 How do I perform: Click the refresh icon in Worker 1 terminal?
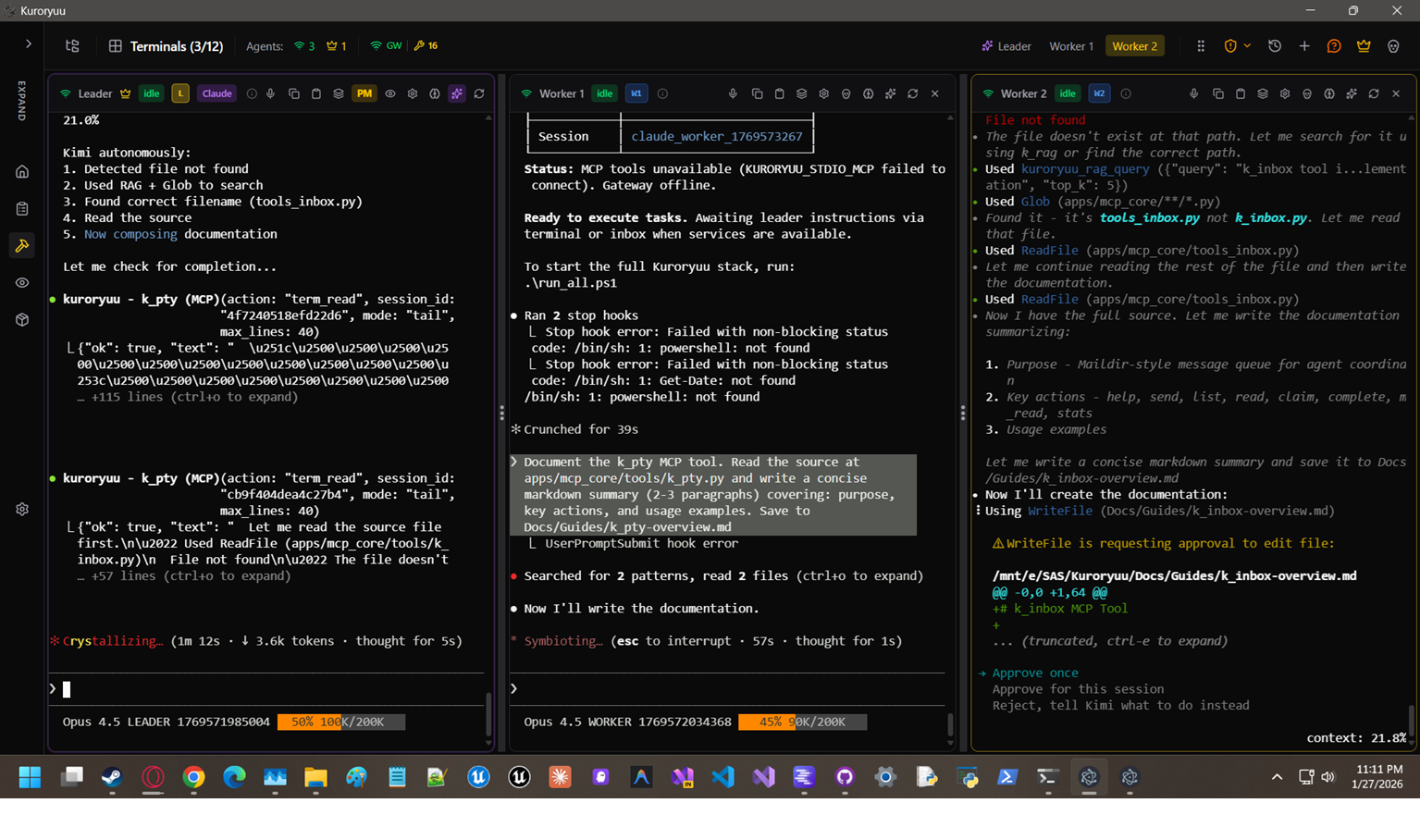(x=913, y=93)
